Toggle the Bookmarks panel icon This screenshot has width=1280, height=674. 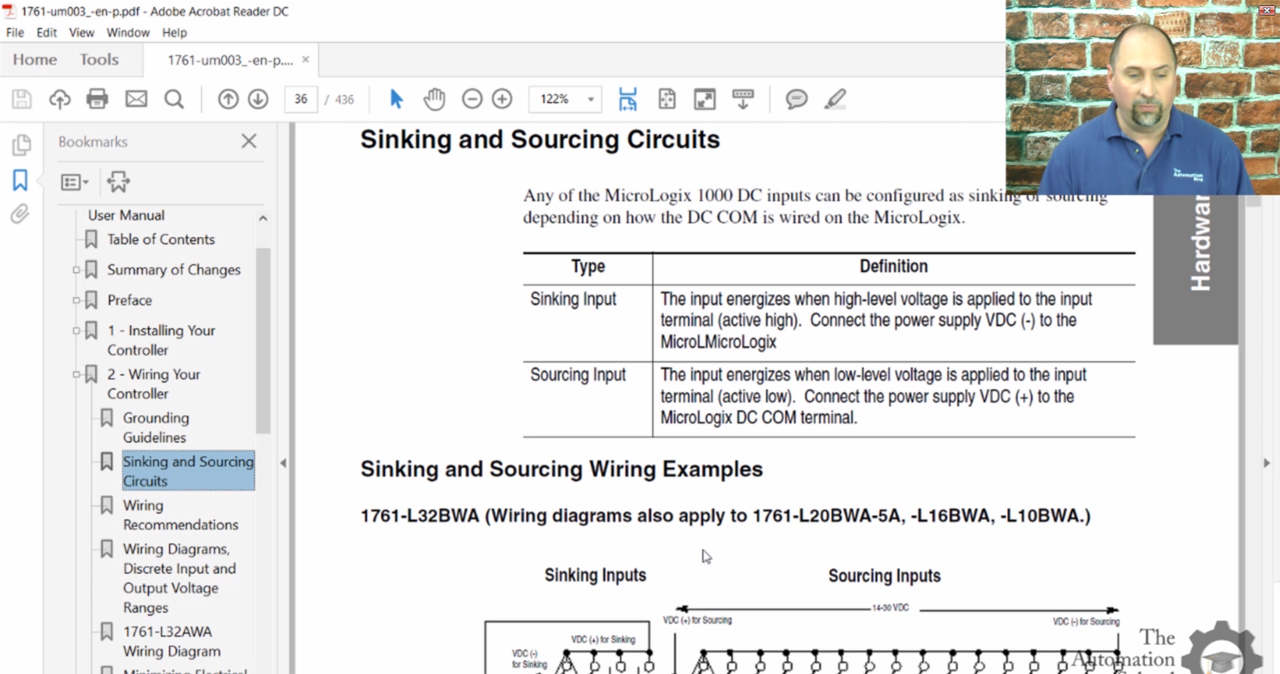(x=20, y=180)
